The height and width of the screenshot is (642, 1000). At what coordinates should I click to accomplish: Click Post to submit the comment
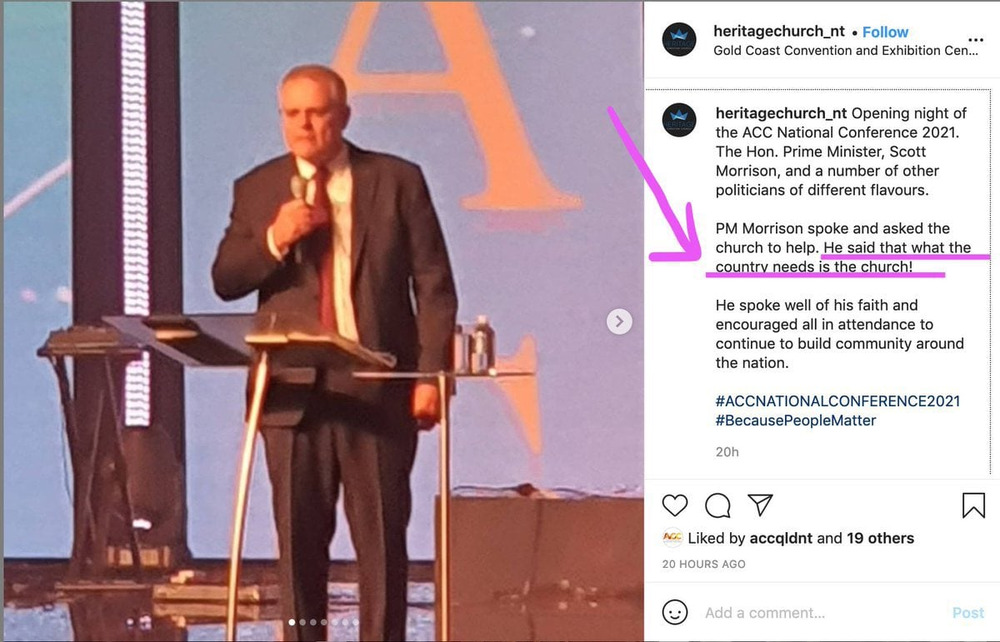[x=968, y=613]
